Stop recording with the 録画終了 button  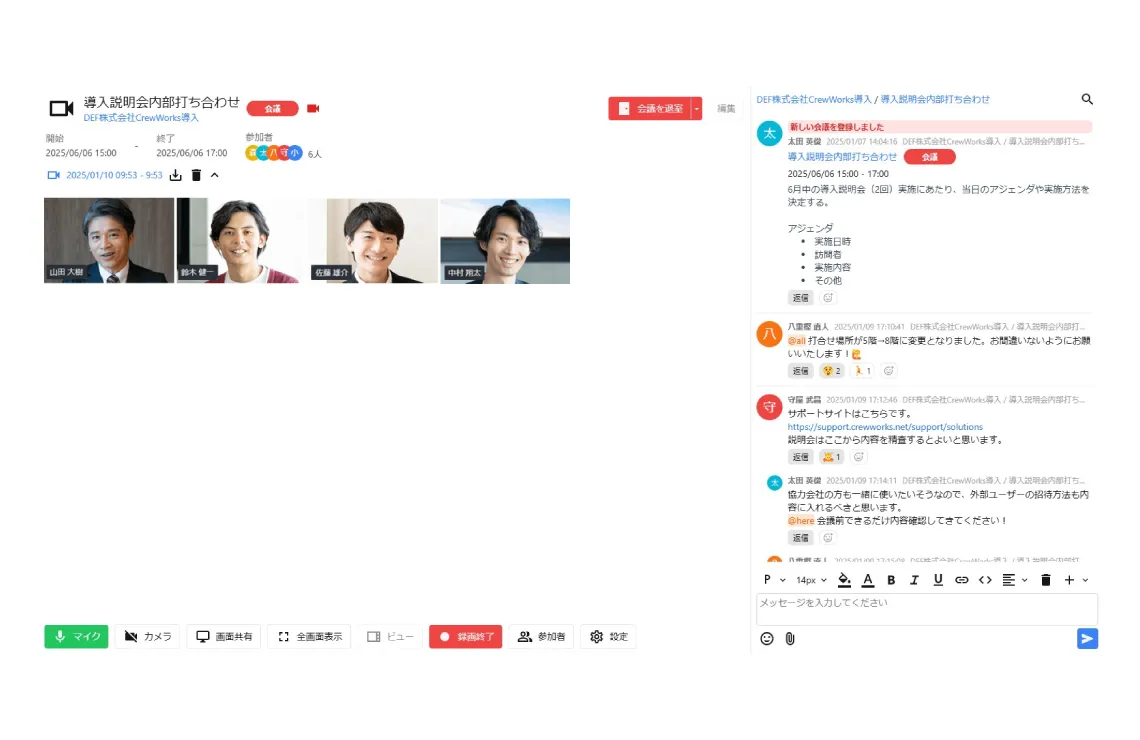465,637
